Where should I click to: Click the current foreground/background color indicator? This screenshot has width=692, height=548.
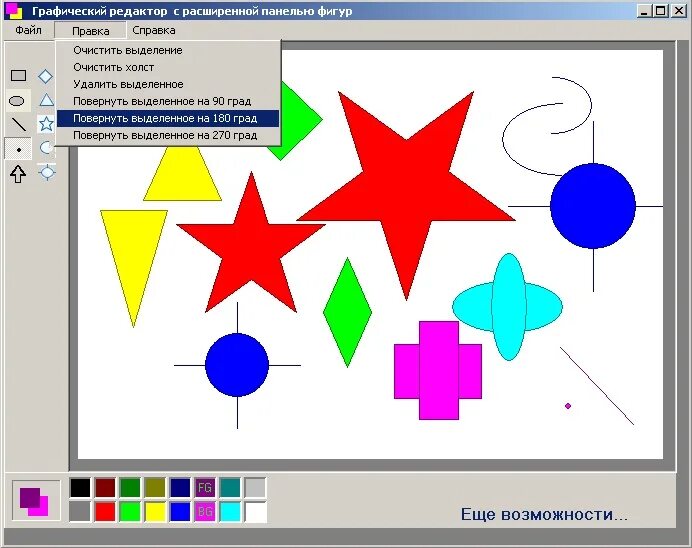(x=35, y=500)
